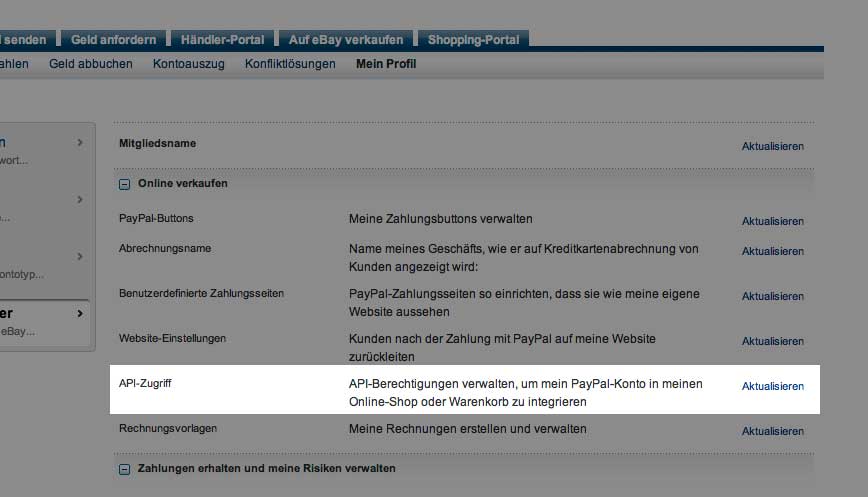Click Aktualisieren for Website-Einstellungen
The height and width of the screenshot is (497, 868).
[773, 341]
